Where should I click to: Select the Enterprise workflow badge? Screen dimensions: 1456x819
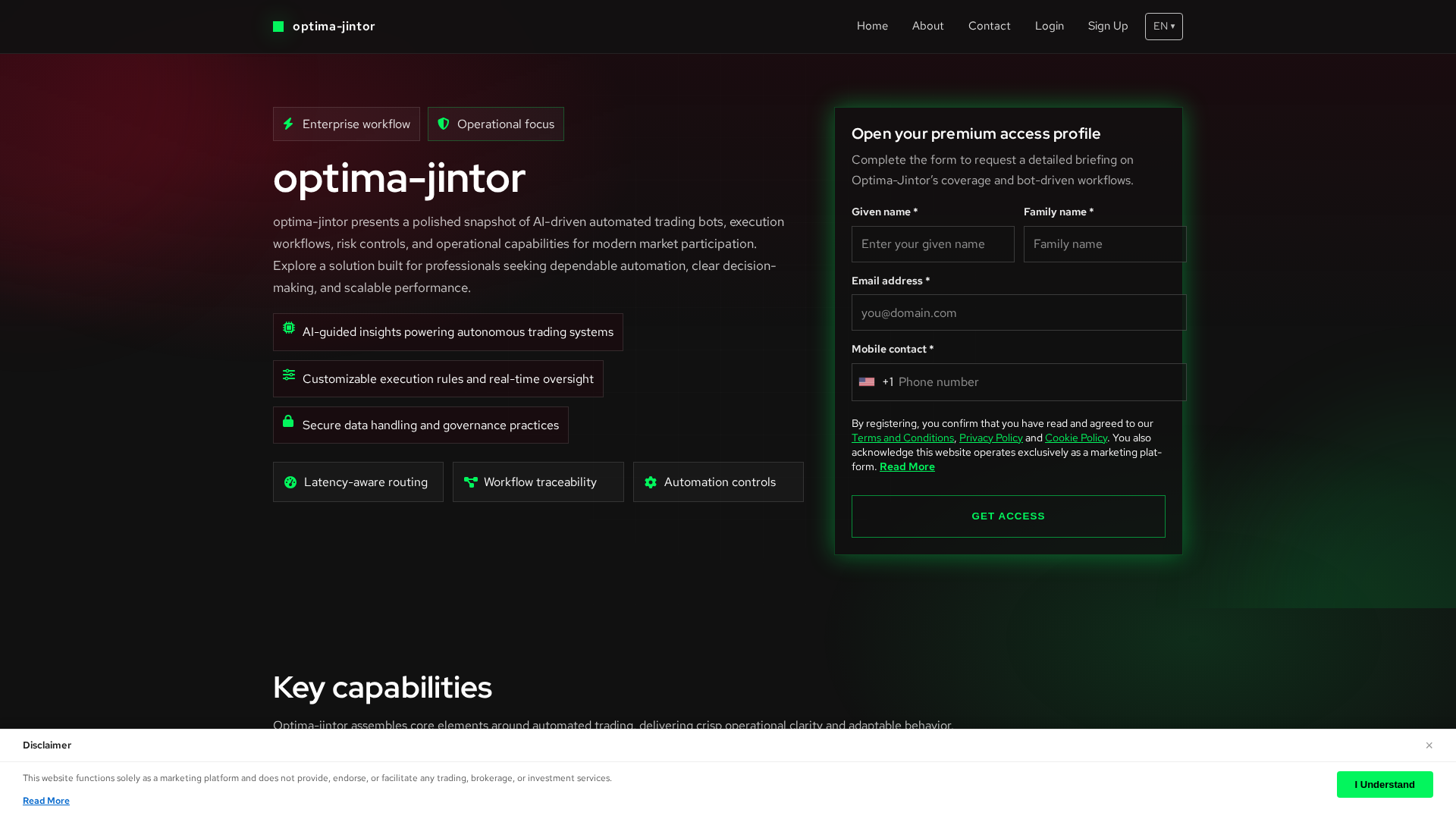coord(347,124)
